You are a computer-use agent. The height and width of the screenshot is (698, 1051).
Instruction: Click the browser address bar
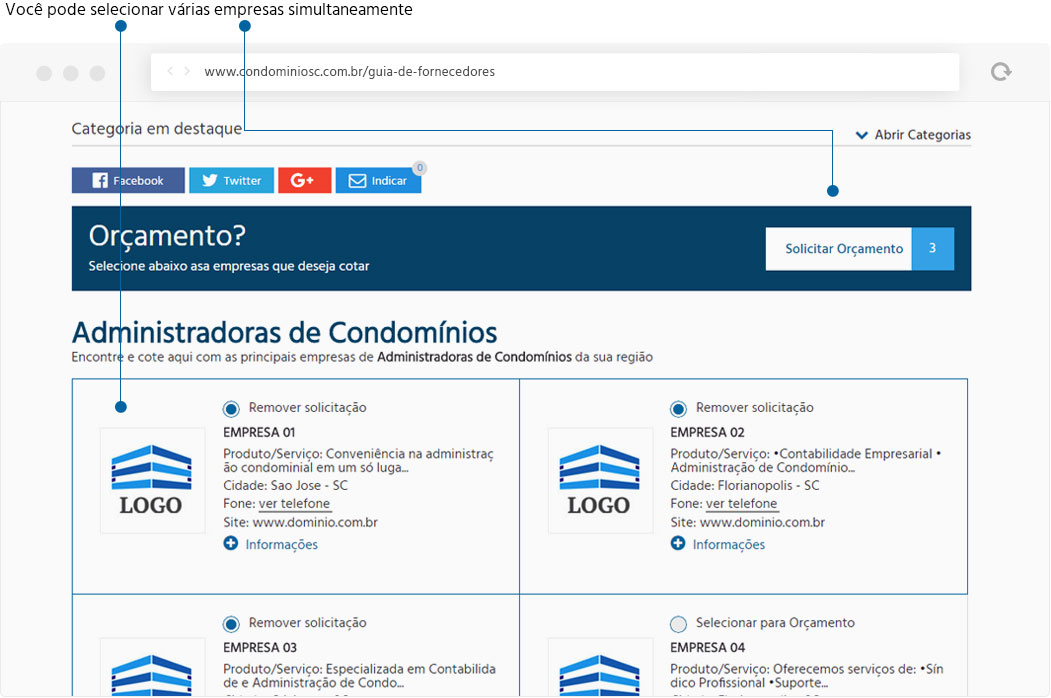coord(450,71)
